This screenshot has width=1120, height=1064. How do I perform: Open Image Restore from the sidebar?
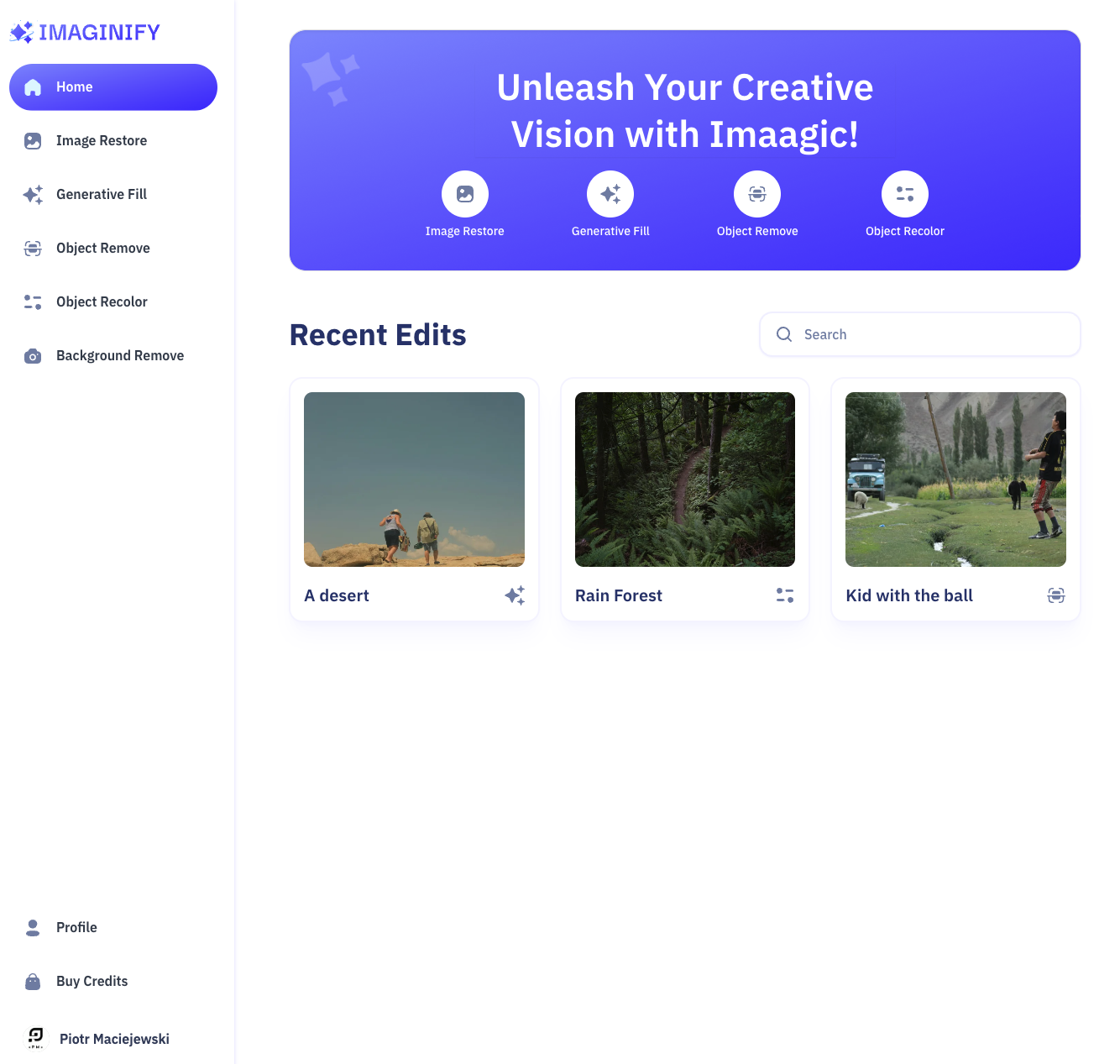(102, 141)
